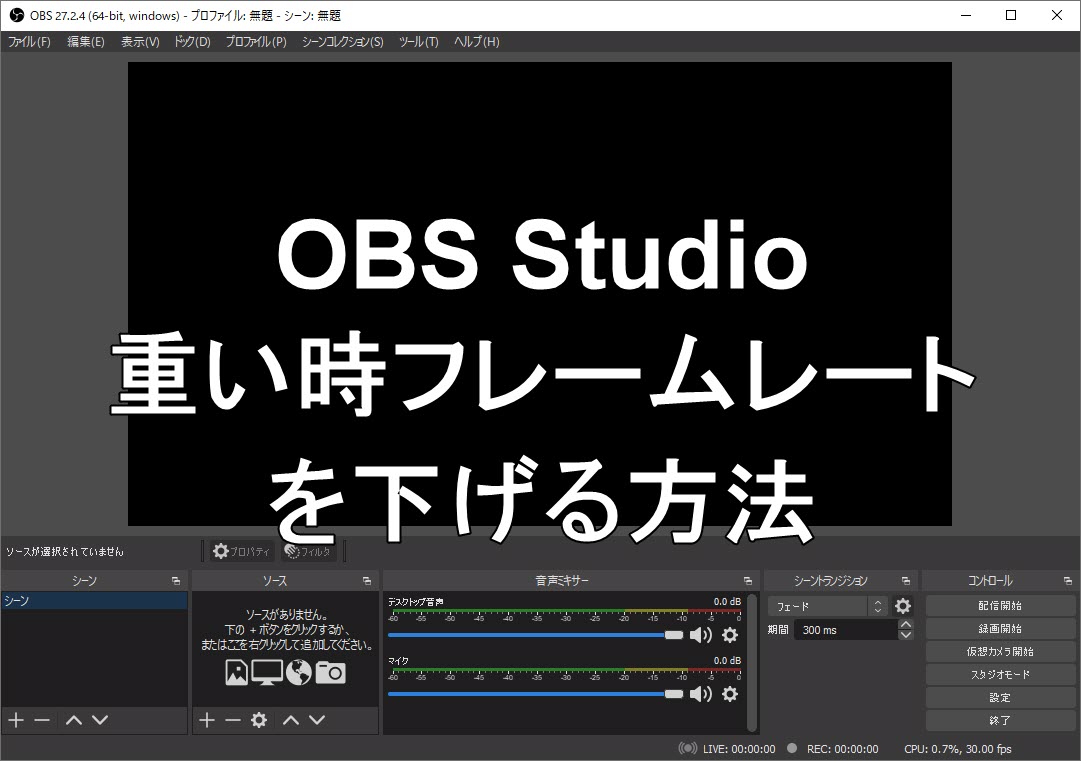
Task: Click the 0.0 dB value for マイク
Action: click(727, 660)
